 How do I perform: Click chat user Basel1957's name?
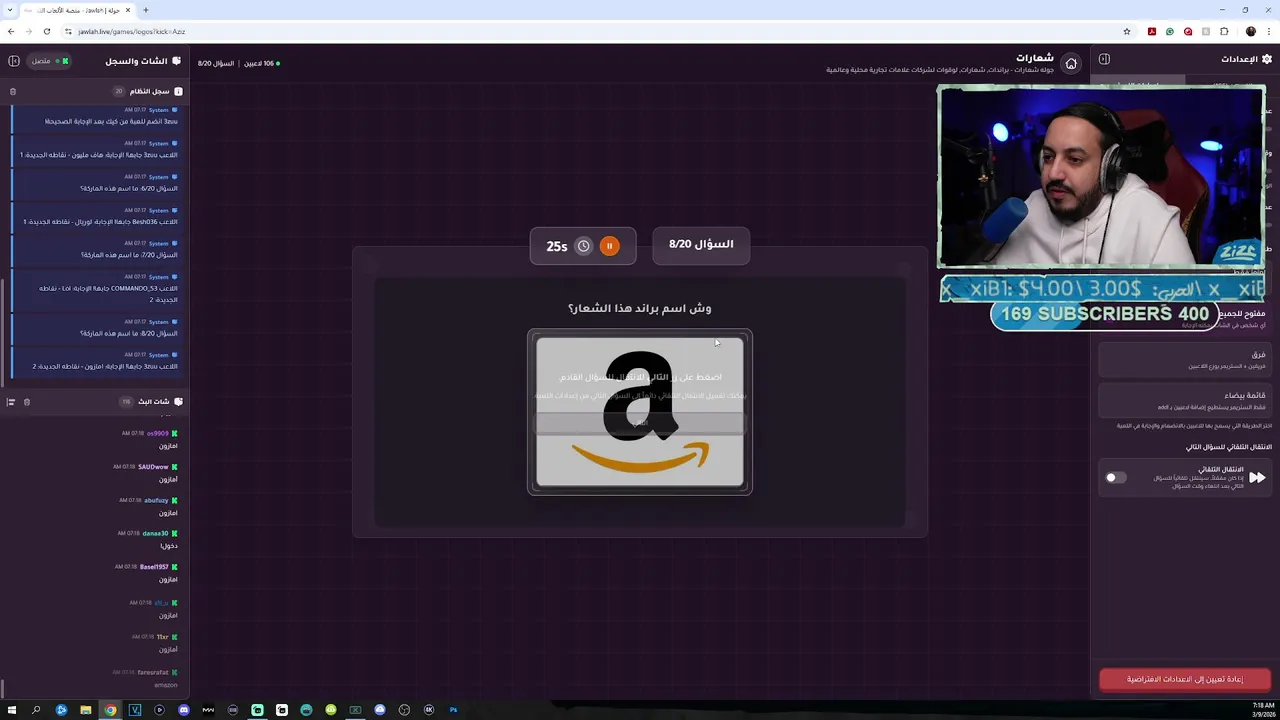click(154, 567)
